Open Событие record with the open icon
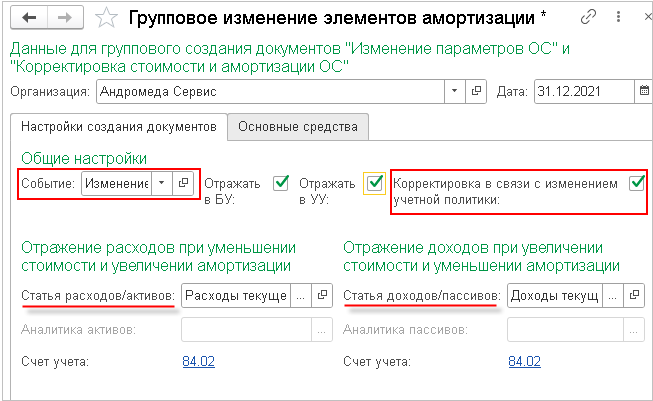This screenshot has width=653, height=401. (183, 183)
